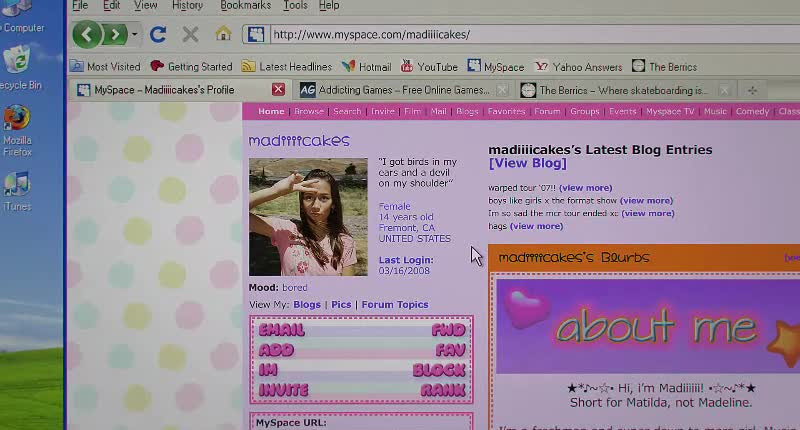This screenshot has height=430, width=800.
Task: Open the Hotmail bookmark
Action: pyautogui.click(x=367, y=66)
